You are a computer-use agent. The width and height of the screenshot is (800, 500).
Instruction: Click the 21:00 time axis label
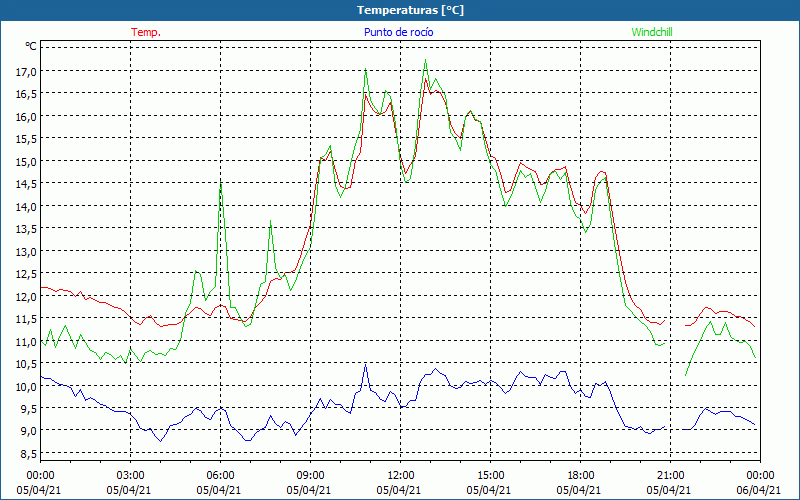coord(670,476)
